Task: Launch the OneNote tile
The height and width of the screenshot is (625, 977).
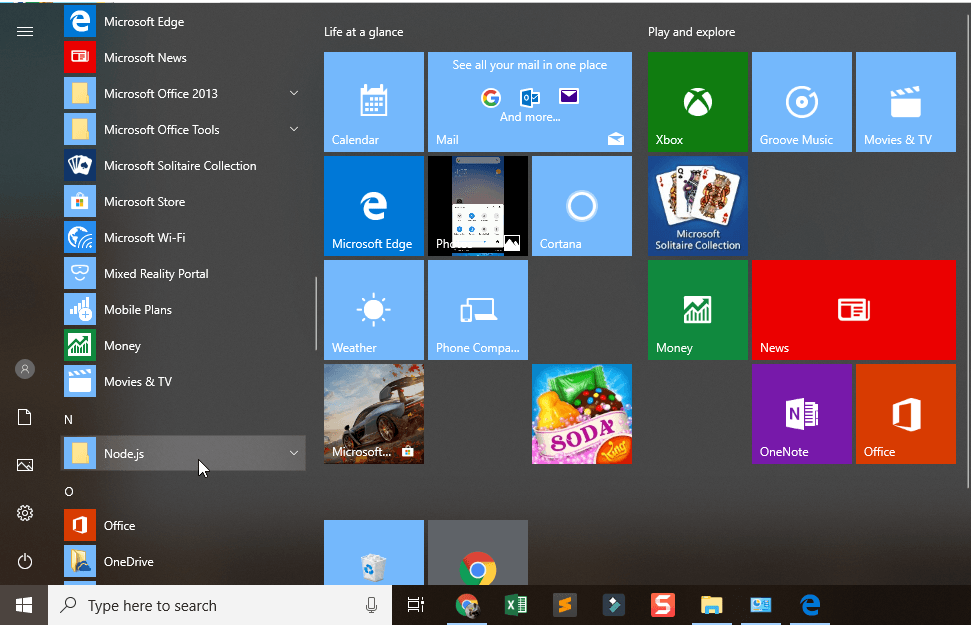Action: click(802, 414)
